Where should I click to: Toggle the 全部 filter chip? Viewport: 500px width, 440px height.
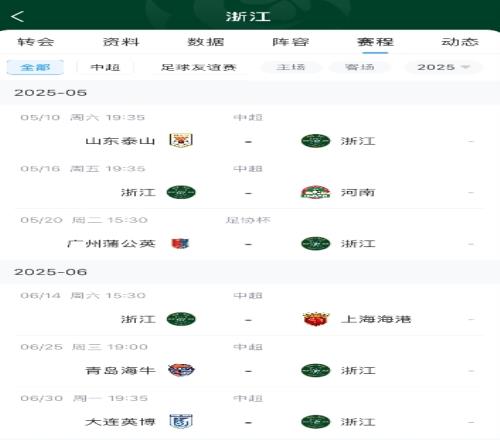35,67
